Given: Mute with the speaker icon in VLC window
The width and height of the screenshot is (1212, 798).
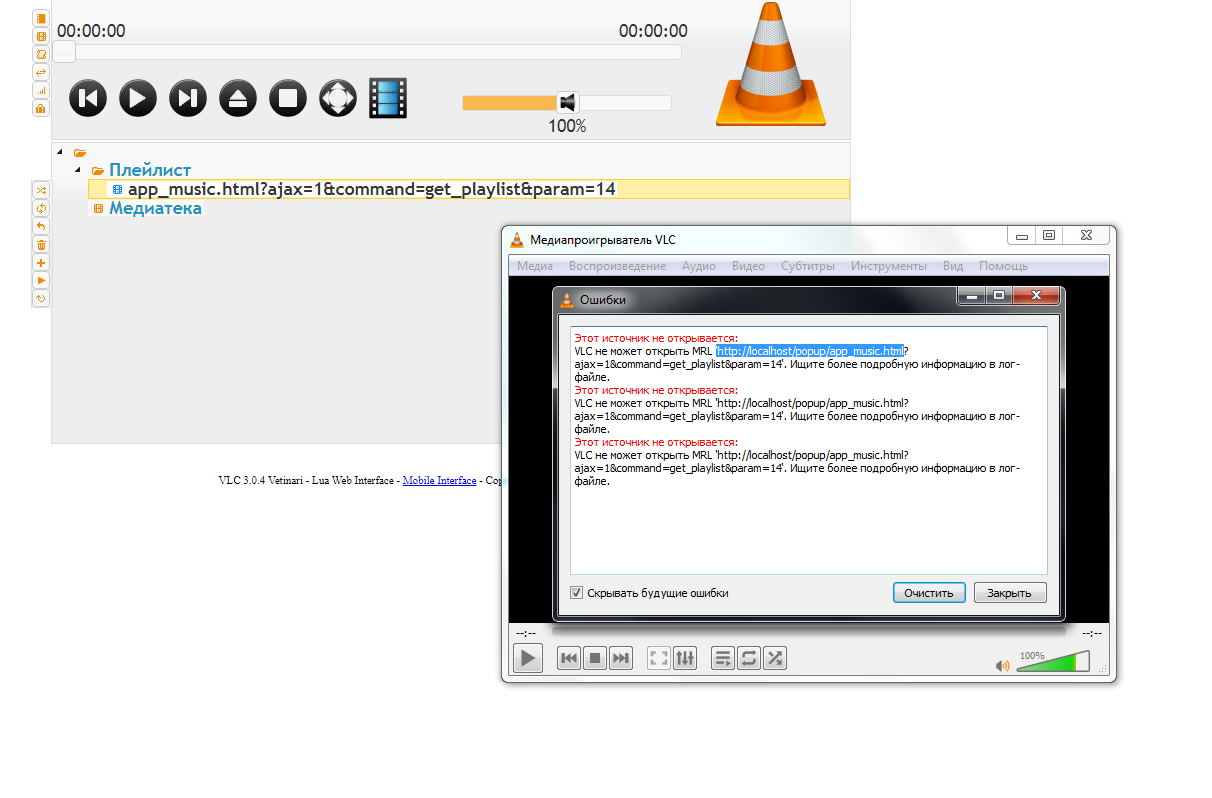Looking at the screenshot, I should click(x=1003, y=665).
